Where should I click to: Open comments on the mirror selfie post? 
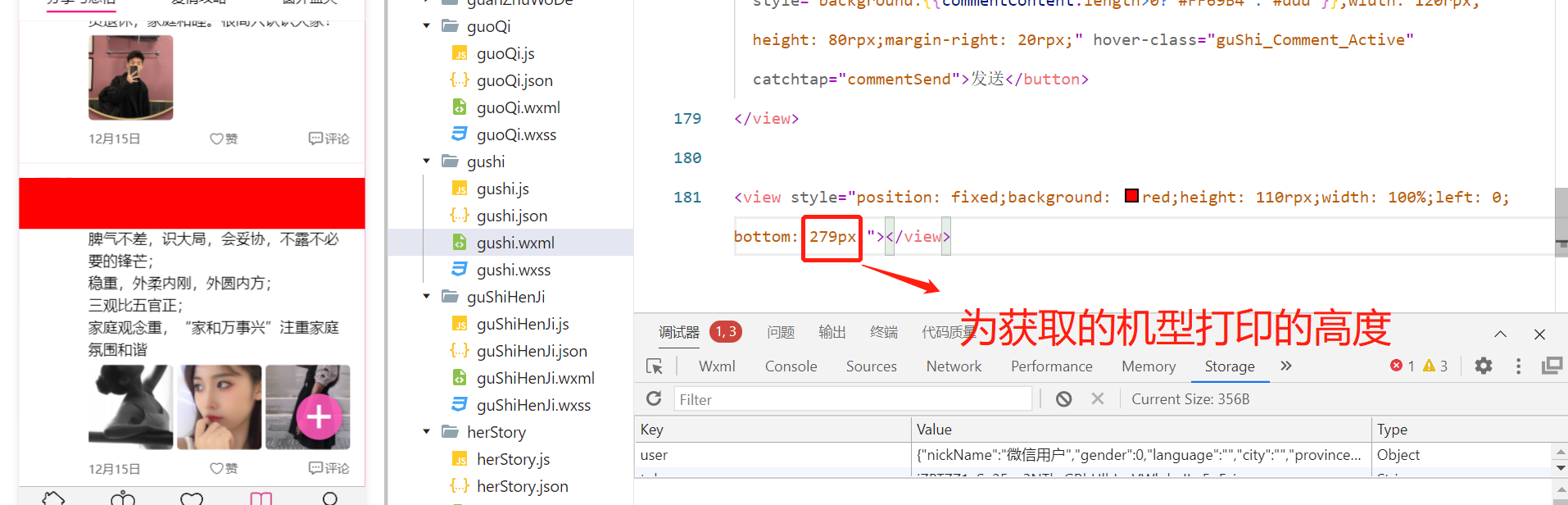(329, 139)
